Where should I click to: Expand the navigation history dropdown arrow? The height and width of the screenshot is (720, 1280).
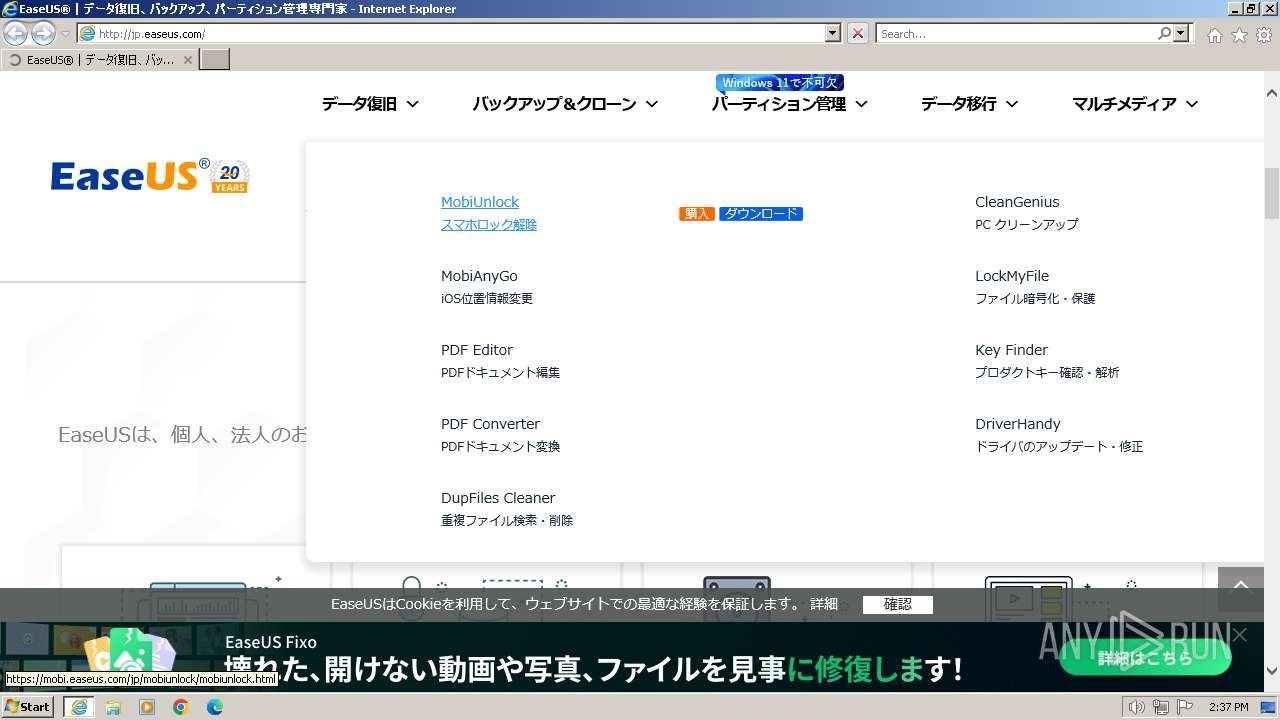(x=66, y=34)
